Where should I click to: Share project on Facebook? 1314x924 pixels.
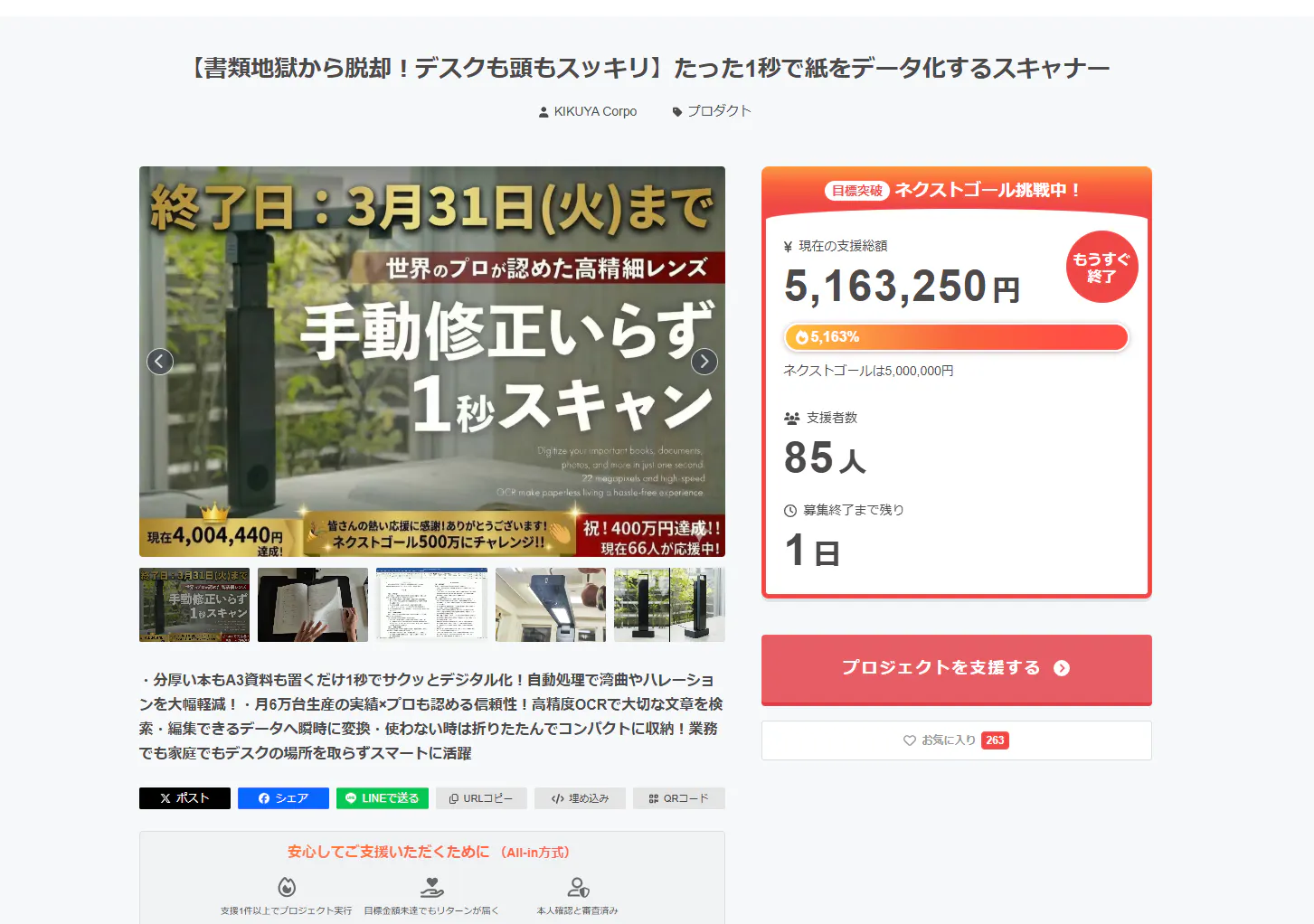283,798
